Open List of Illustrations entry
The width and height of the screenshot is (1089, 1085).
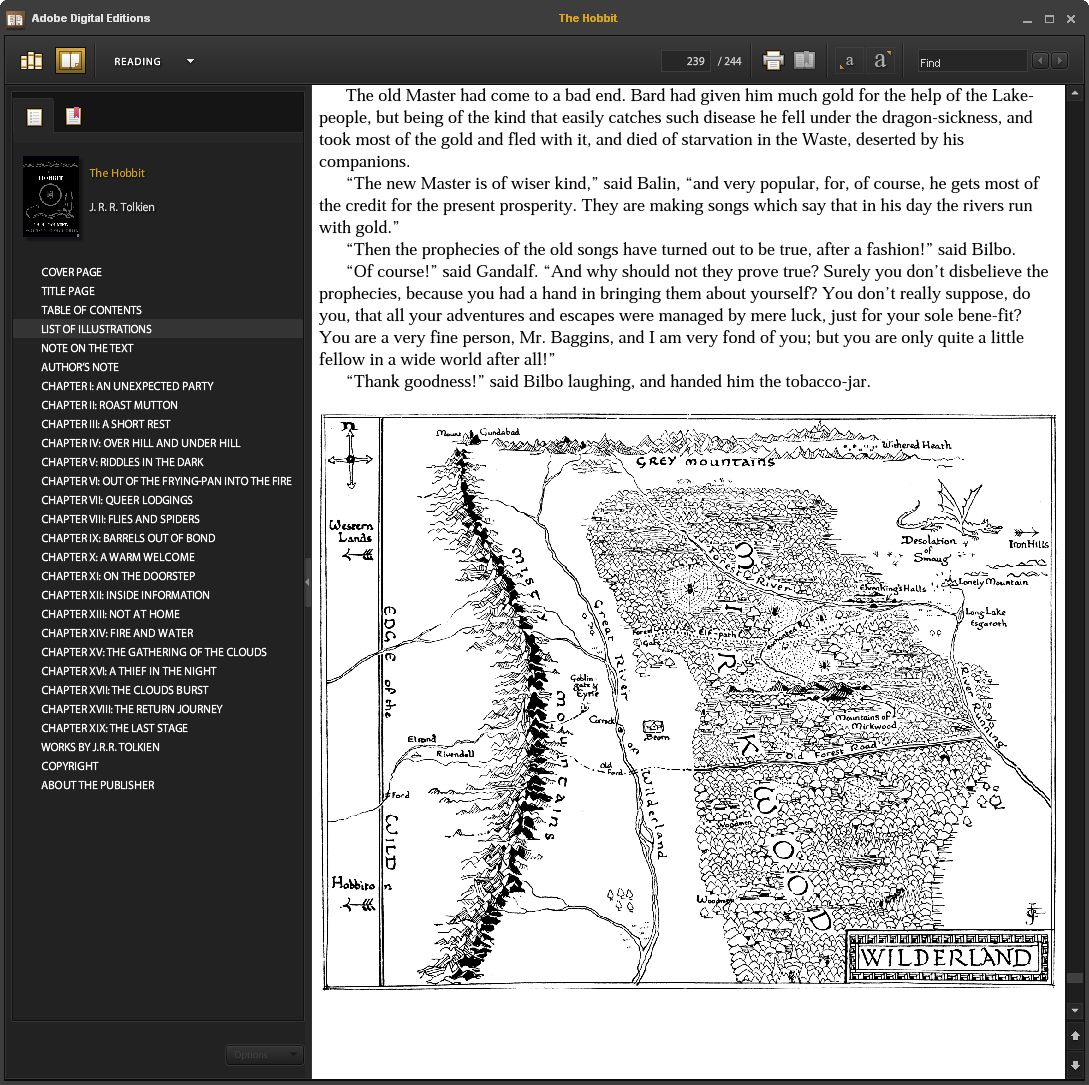coord(96,329)
